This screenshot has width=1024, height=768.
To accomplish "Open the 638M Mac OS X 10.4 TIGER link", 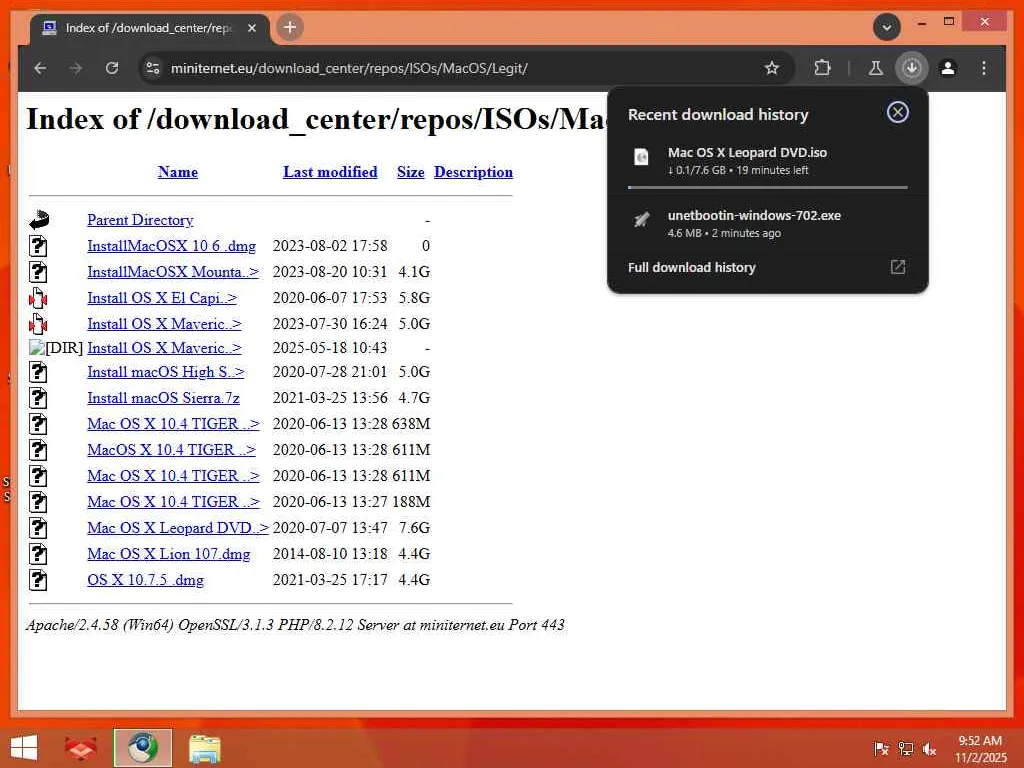I will tap(174, 424).
